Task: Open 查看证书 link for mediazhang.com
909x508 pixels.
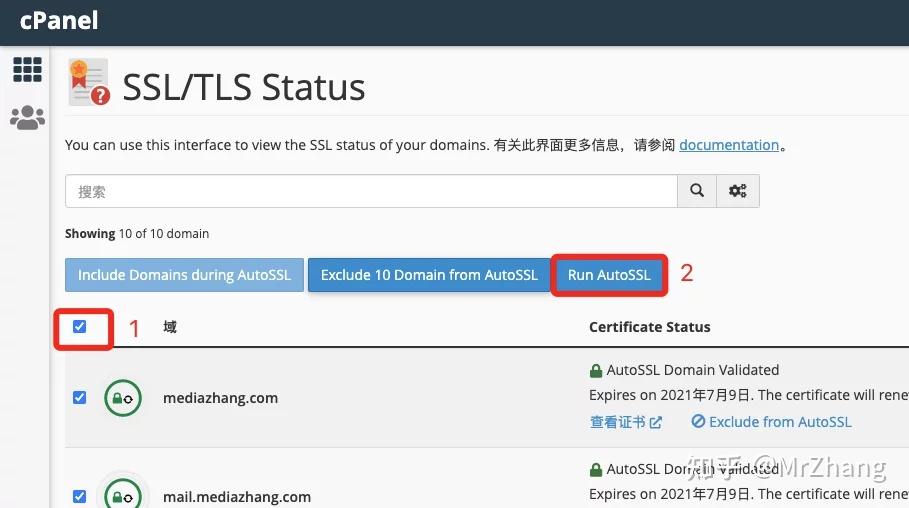Action: 626,422
